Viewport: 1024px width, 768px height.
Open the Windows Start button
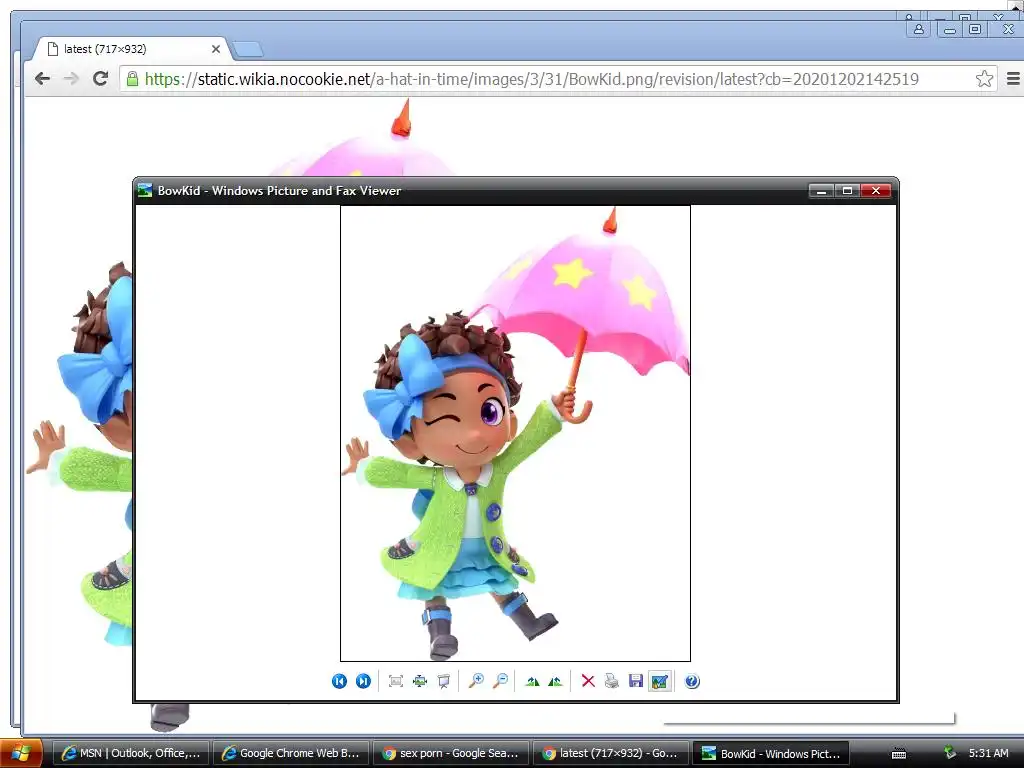[x=21, y=753]
